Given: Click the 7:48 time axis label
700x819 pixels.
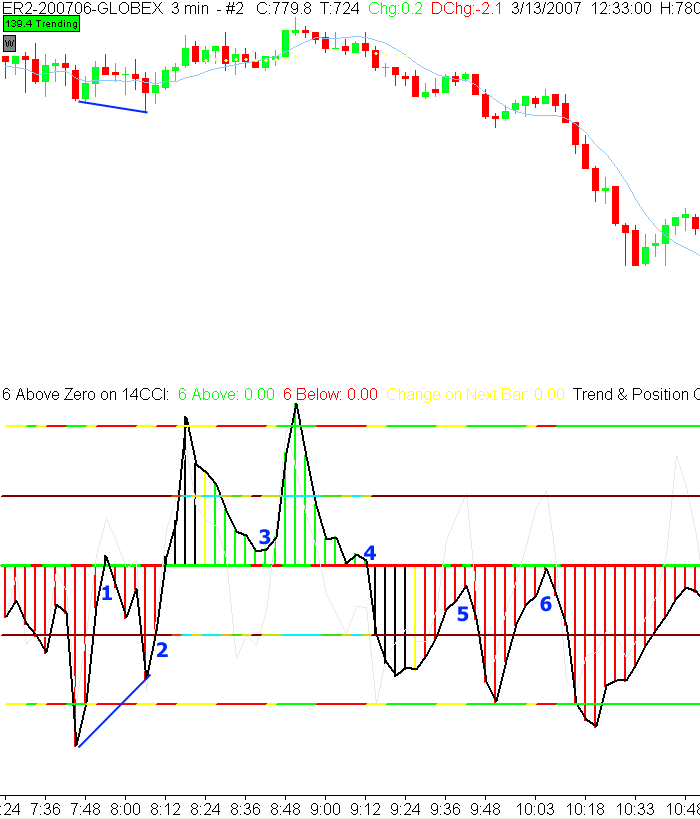Looking at the screenshot, I should tap(86, 810).
